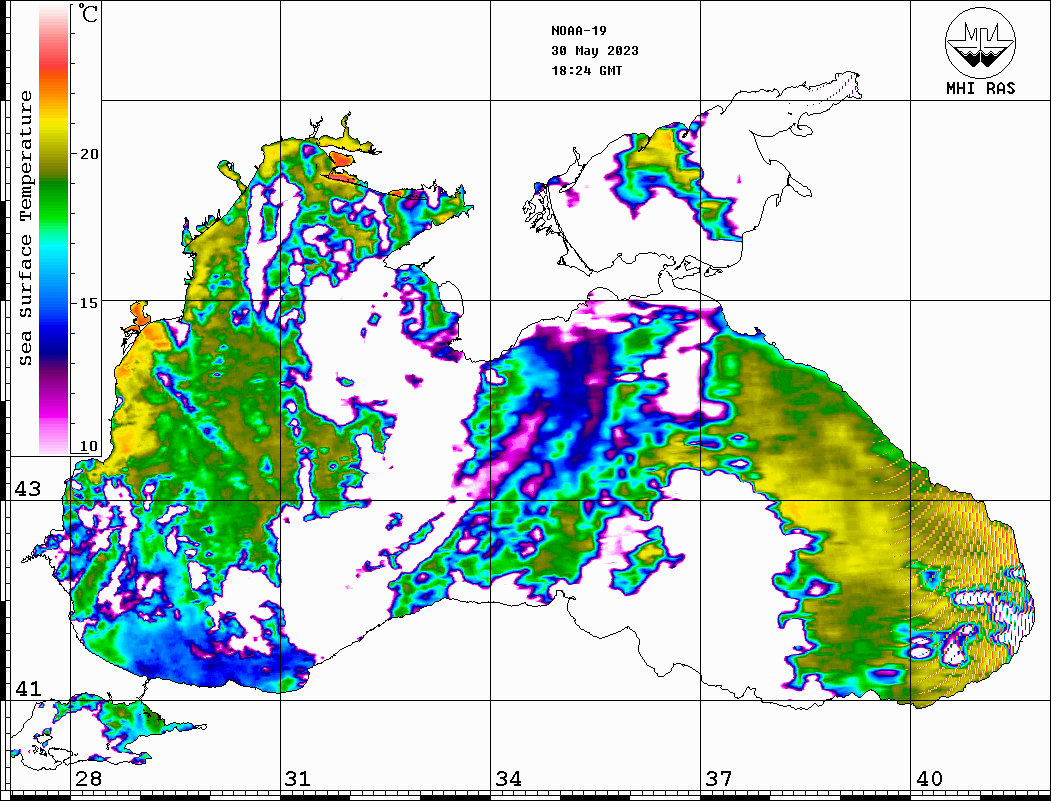This screenshot has width=1051, height=801.
Task: Click the '18:24 GMT' time text
Action: tap(586, 70)
